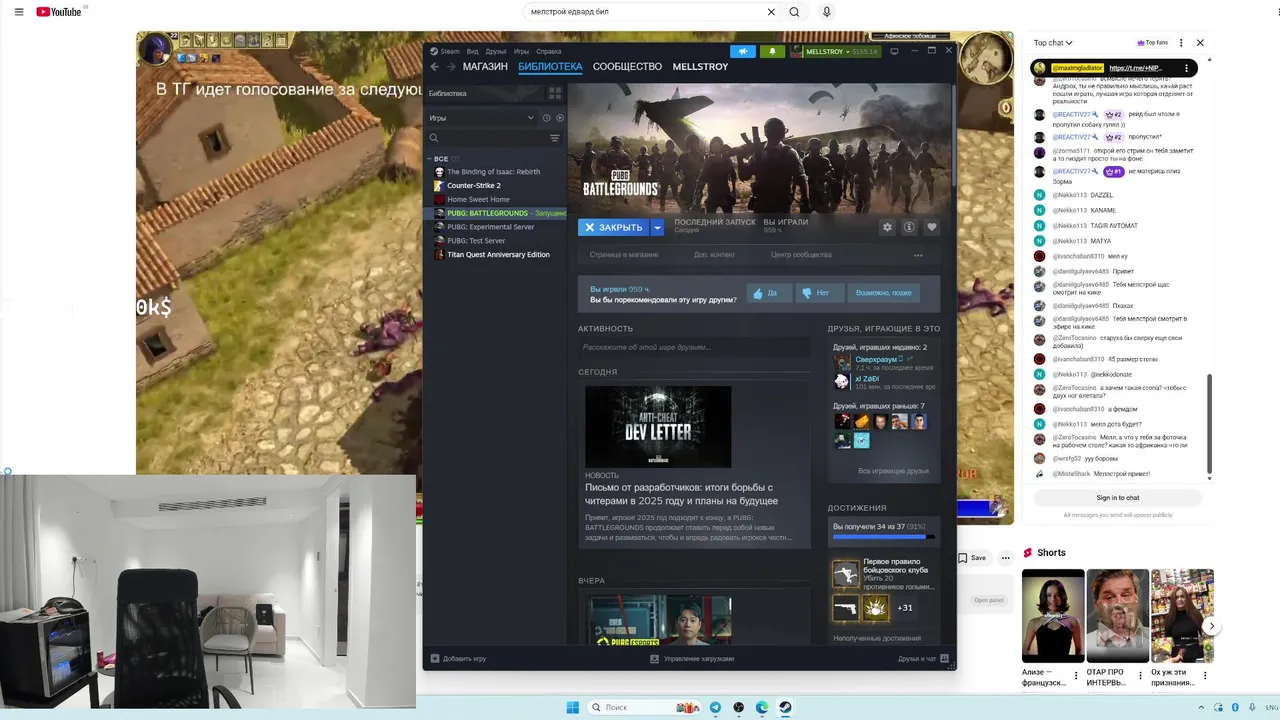Open PUBG game settings gear icon
This screenshot has height=720, width=1280.
point(887,227)
